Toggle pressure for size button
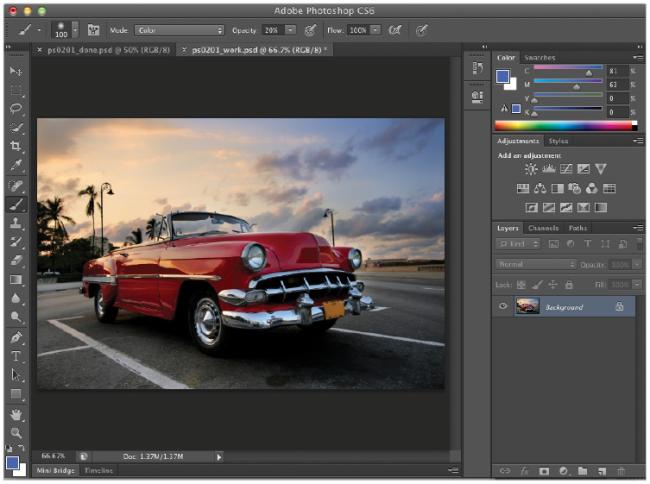 (422, 30)
